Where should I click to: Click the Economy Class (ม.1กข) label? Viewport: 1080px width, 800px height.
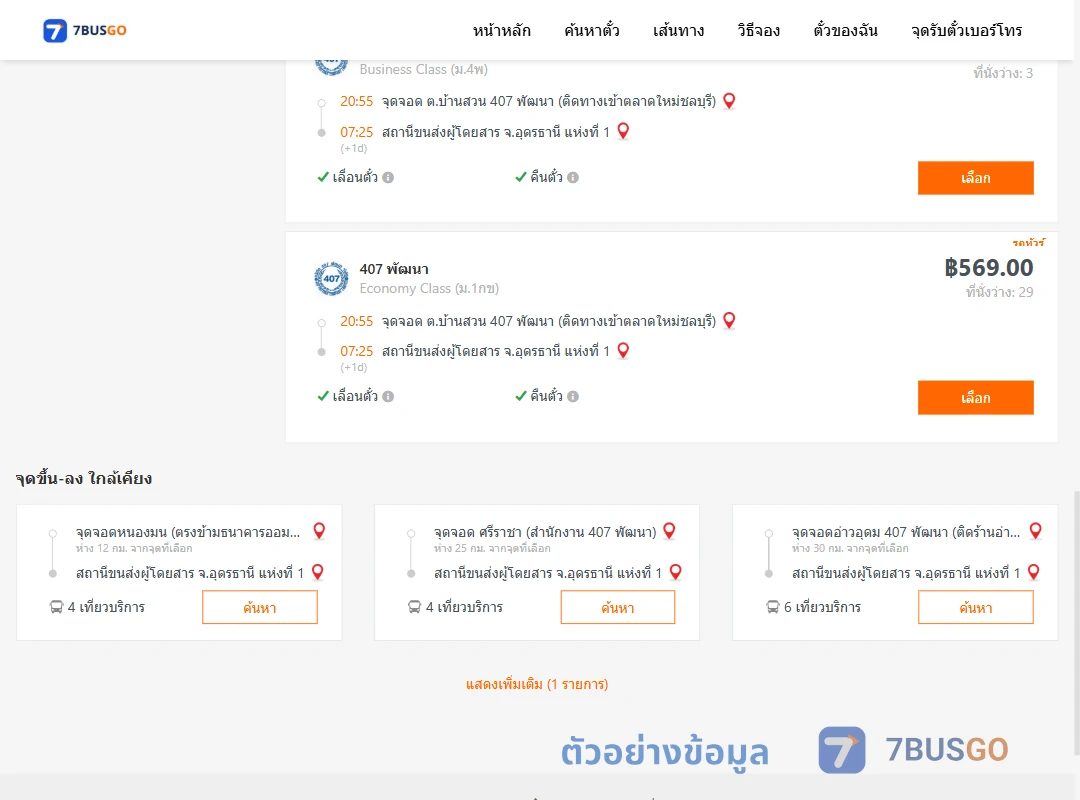tap(429, 289)
